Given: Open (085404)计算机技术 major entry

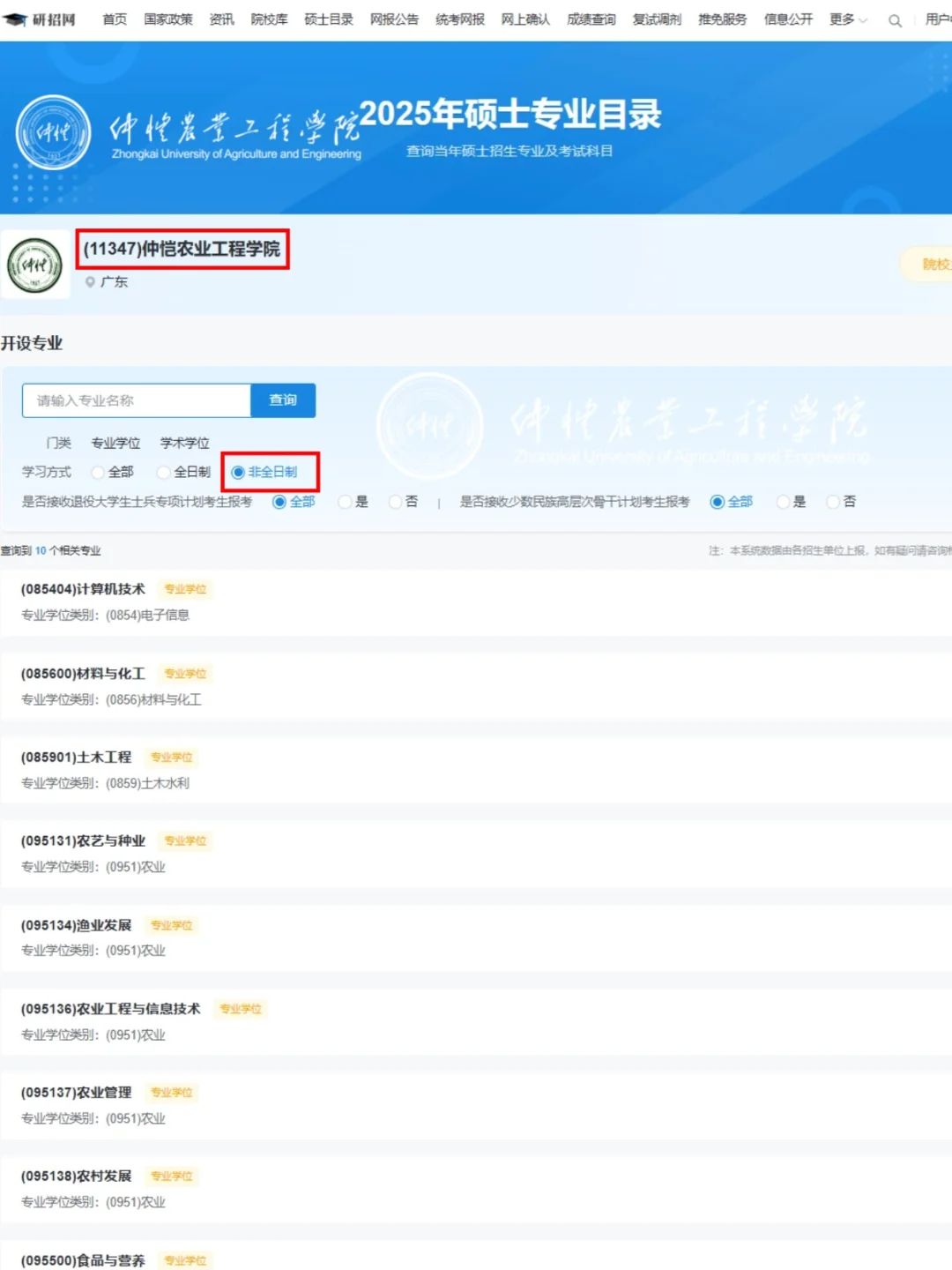Looking at the screenshot, I should coord(83,589).
